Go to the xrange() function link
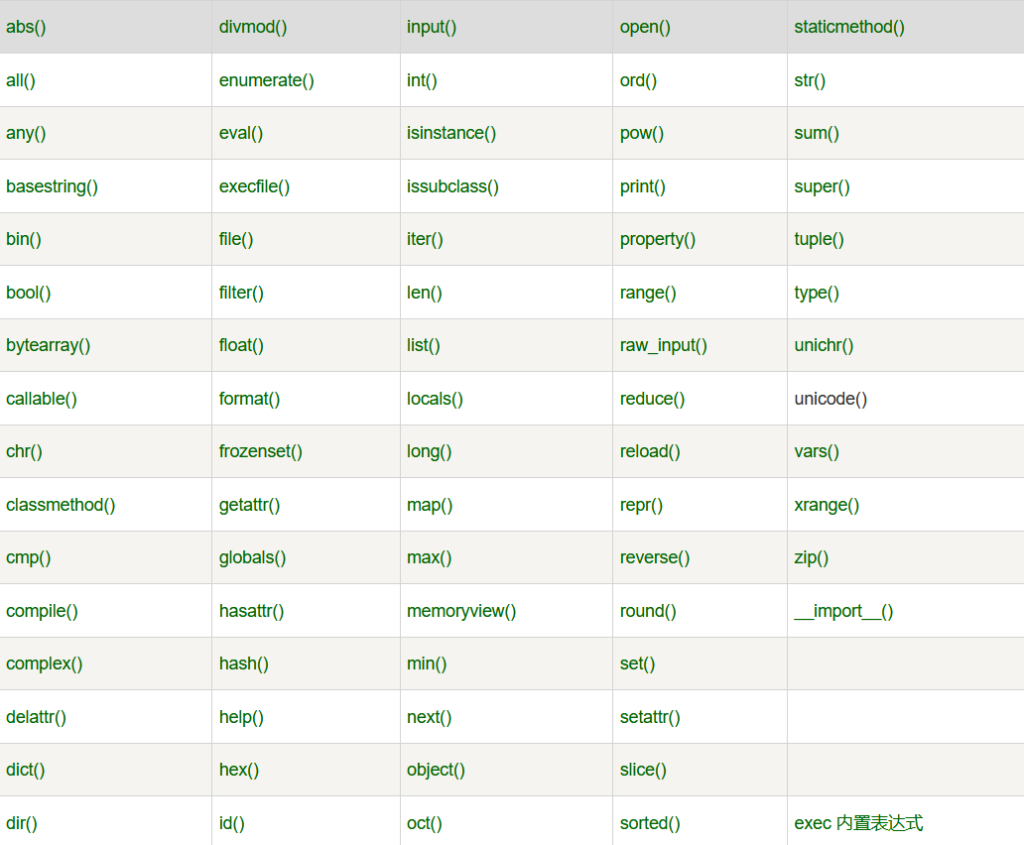1024x845 pixels. click(826, 504)
